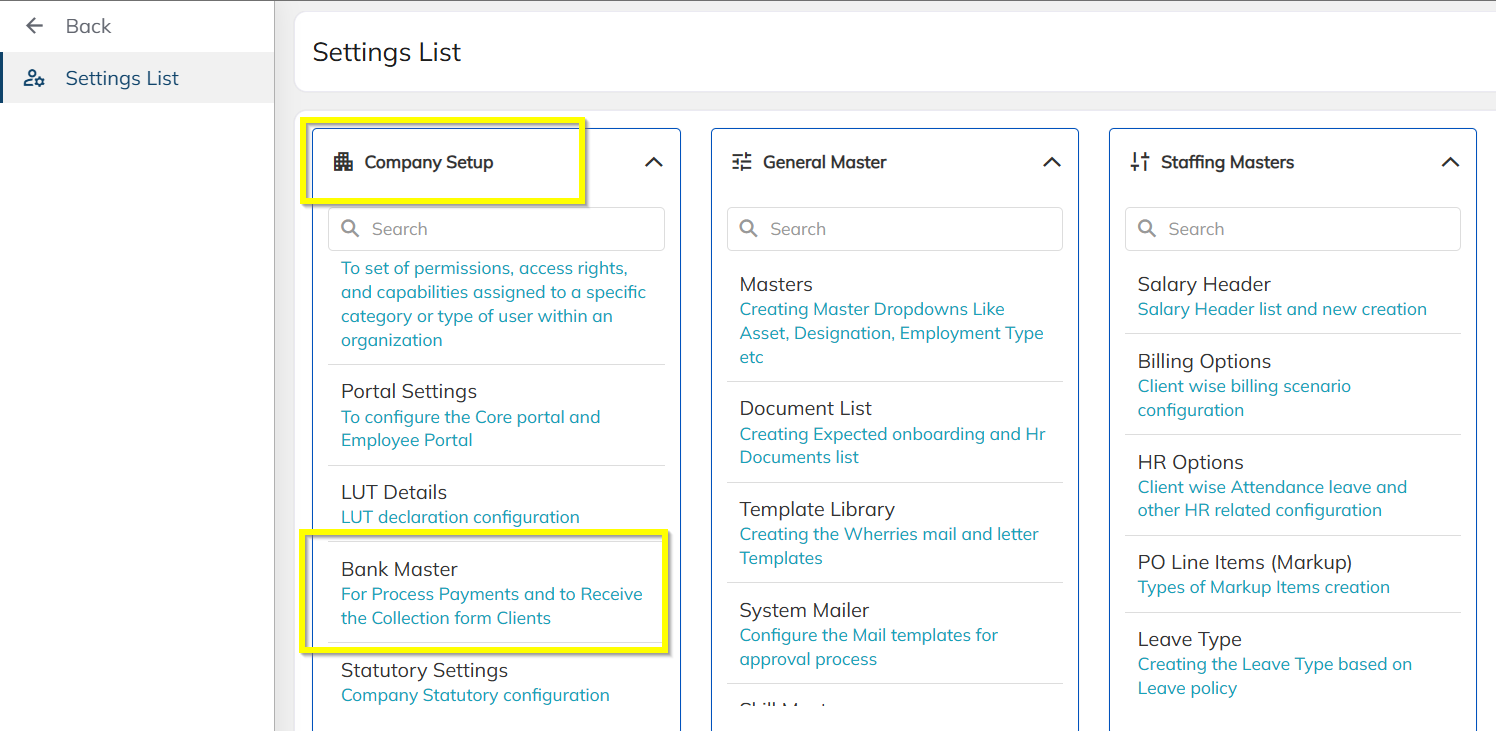Type in the Company Setup search field
The image size is (1496, 731).
pyautogui.click(x=510, y=229)
